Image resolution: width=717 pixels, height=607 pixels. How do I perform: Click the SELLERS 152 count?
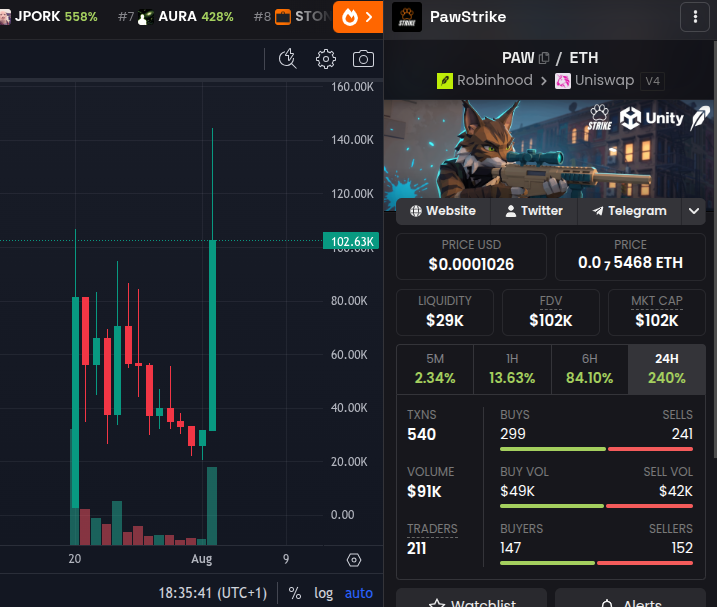click(x=682, y=548)
